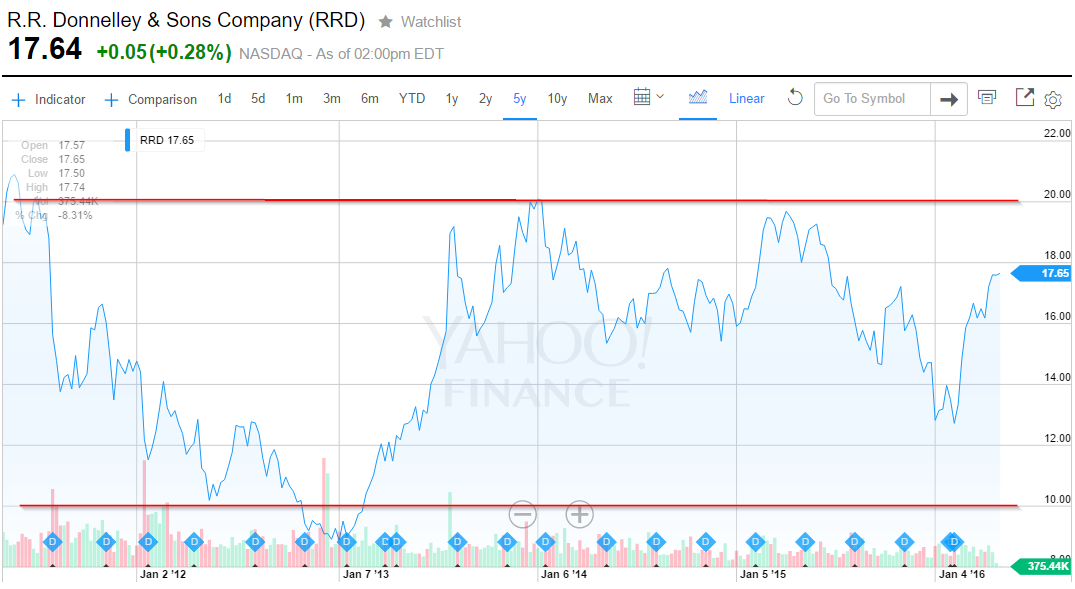The image size is (1075, 589).
Task: Click dividend marker near Jan 5 '15
Action: (x=756, y=542)
